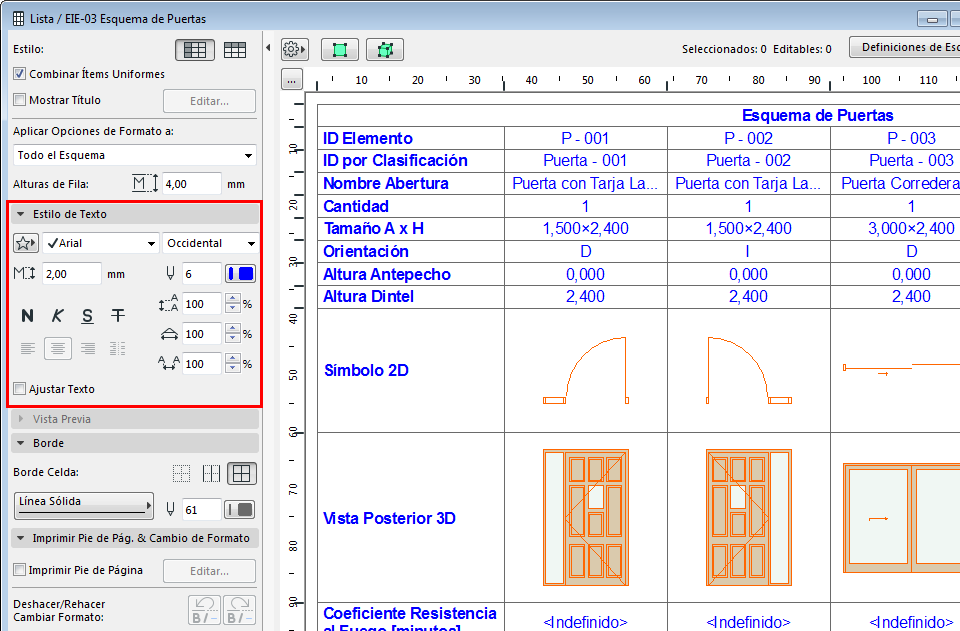Toggle italic (K) text formatting

tap(58, 316)
